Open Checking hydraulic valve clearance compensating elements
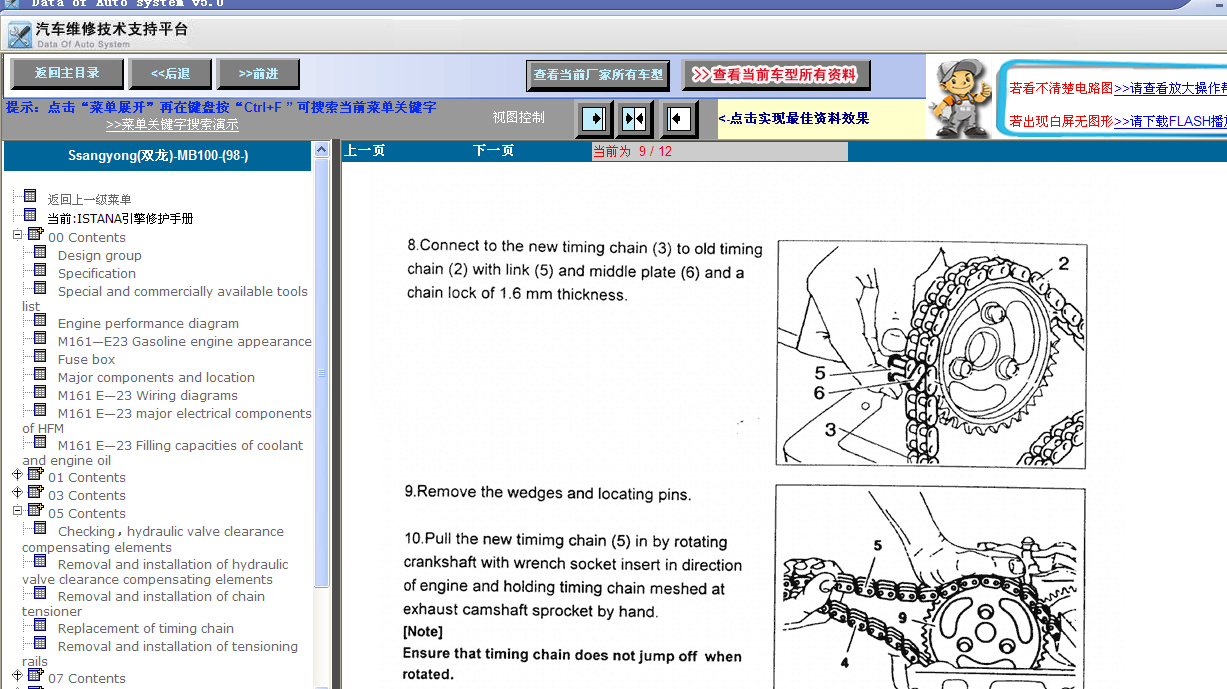Viewport: 1227px width, 689px height. pyautogui.click(x=153, y=539)
